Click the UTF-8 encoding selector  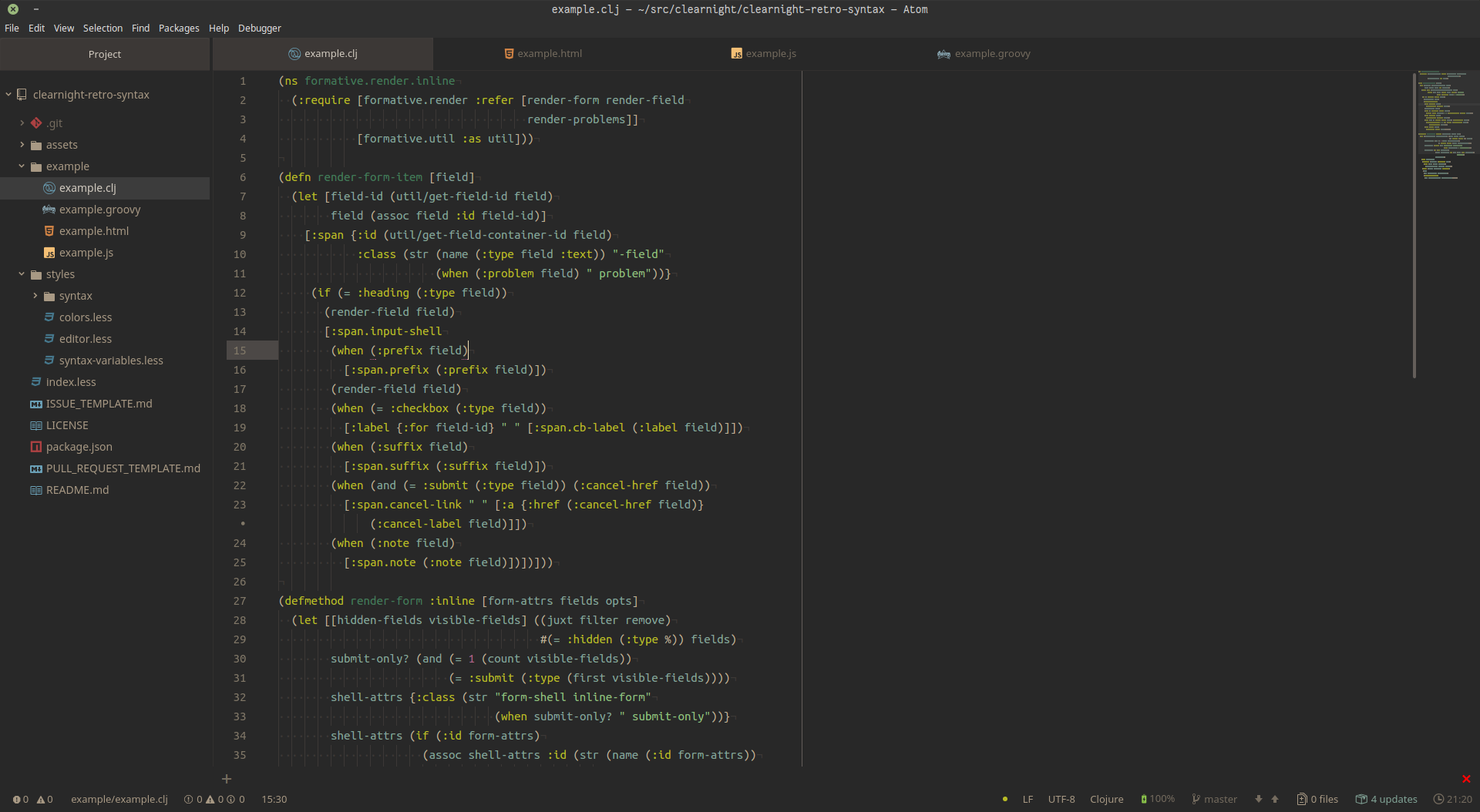point(1061,800)
